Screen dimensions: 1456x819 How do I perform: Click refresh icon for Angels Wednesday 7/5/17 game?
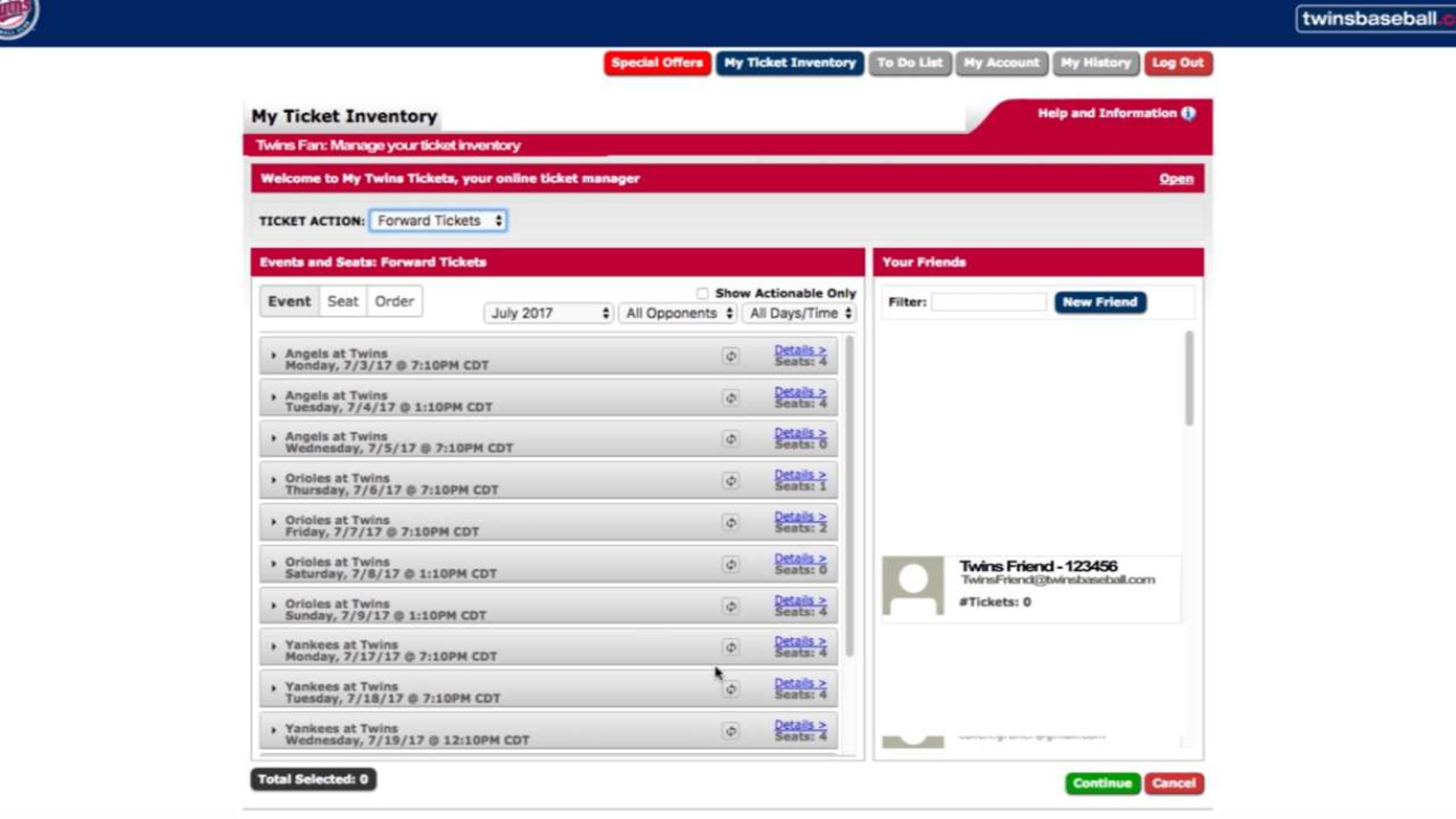(x=730, y=439)
